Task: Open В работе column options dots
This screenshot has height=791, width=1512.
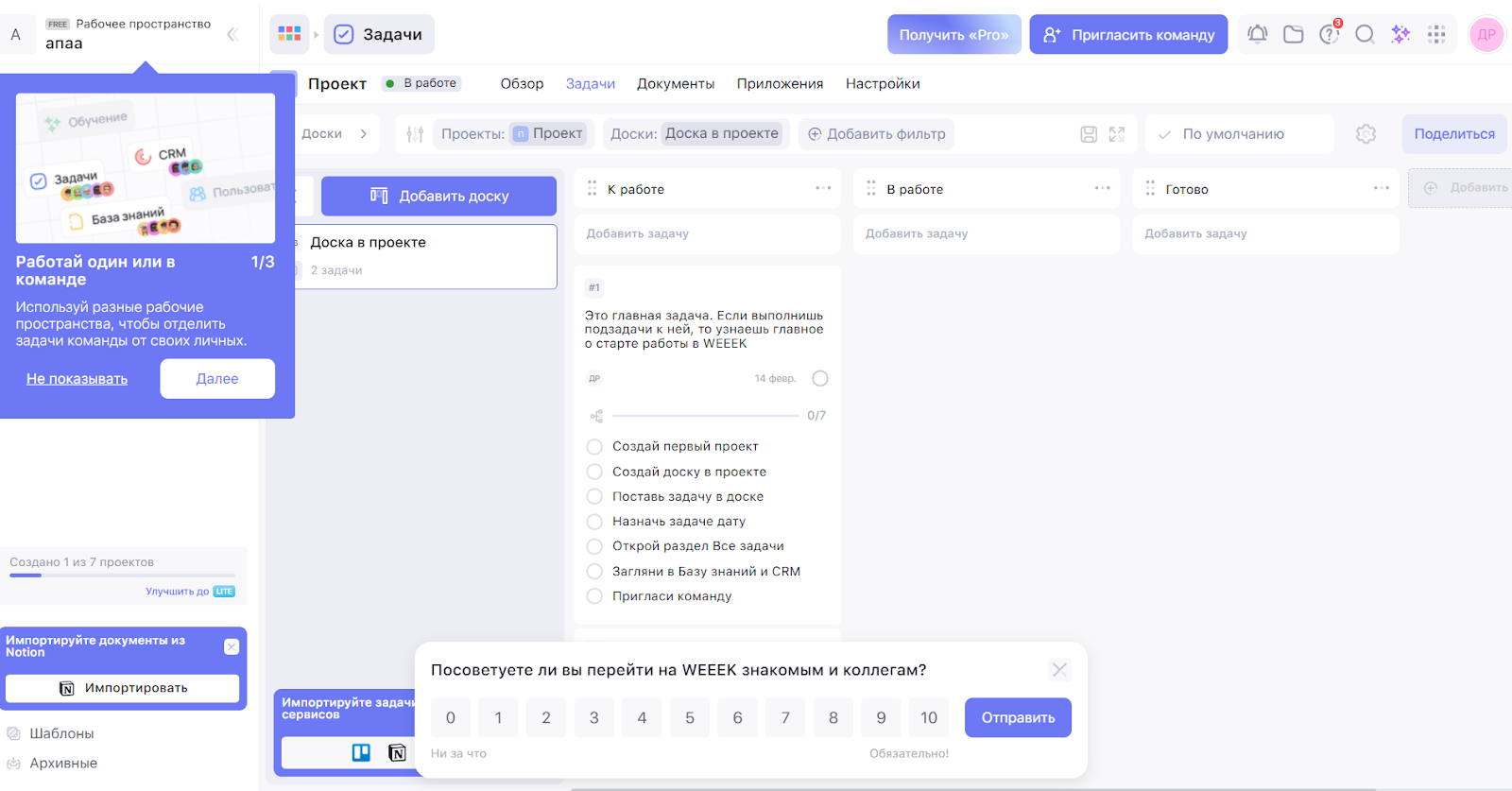Action: pyautogui.click(x=1102, y=188)
